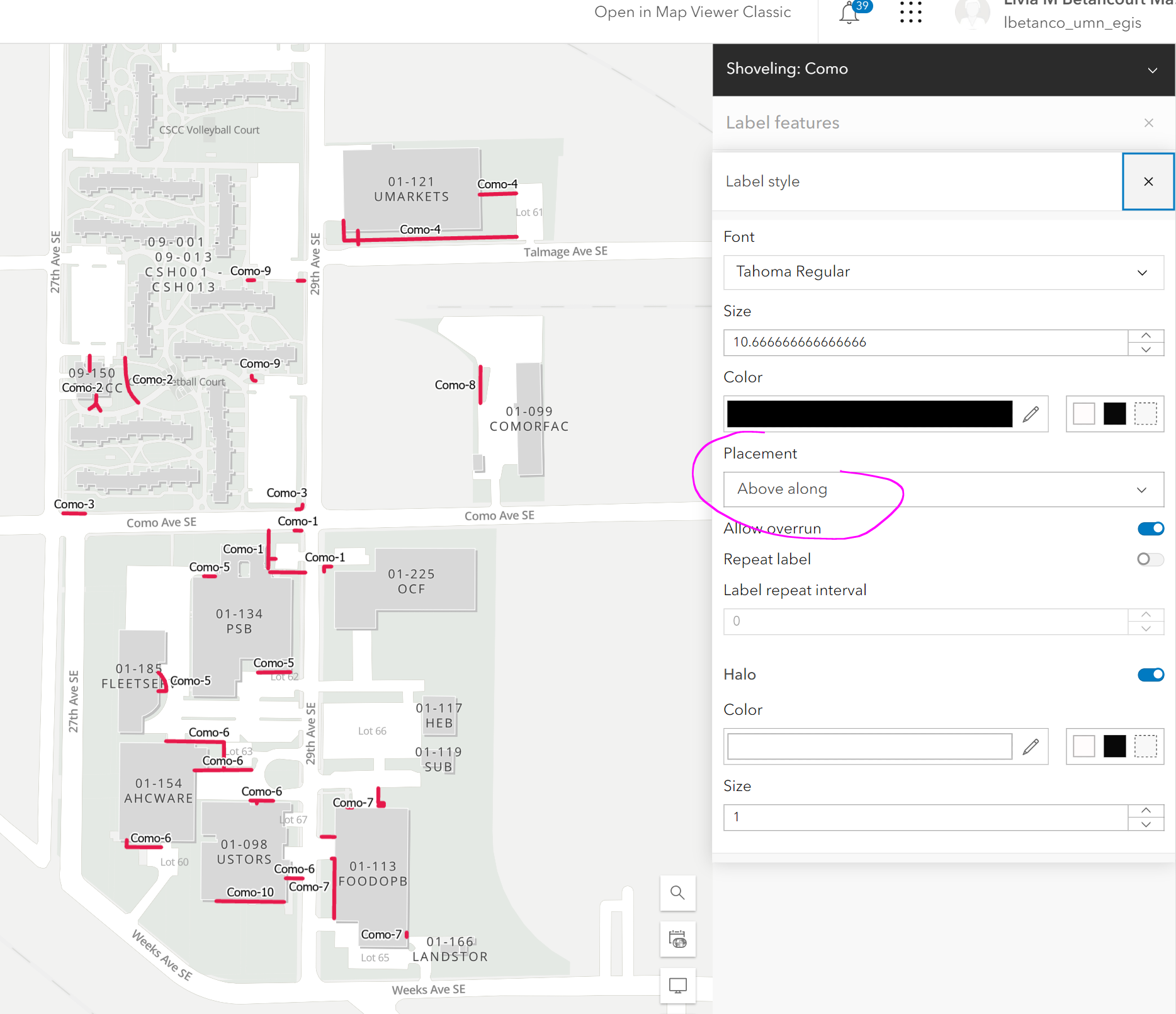Screen dimensions: 1176x1014
Task: Select the black preset color swatch
Action: point(1114,414)
